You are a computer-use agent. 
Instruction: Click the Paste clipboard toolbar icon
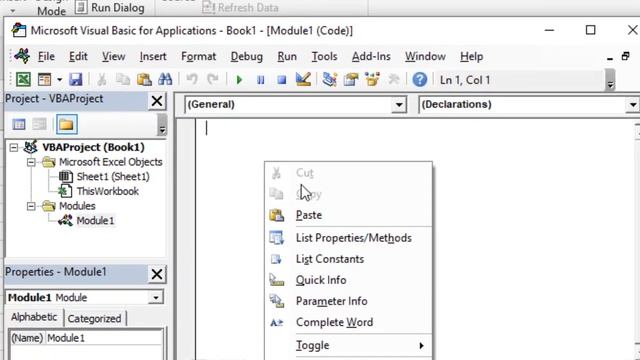click(144, 79)
